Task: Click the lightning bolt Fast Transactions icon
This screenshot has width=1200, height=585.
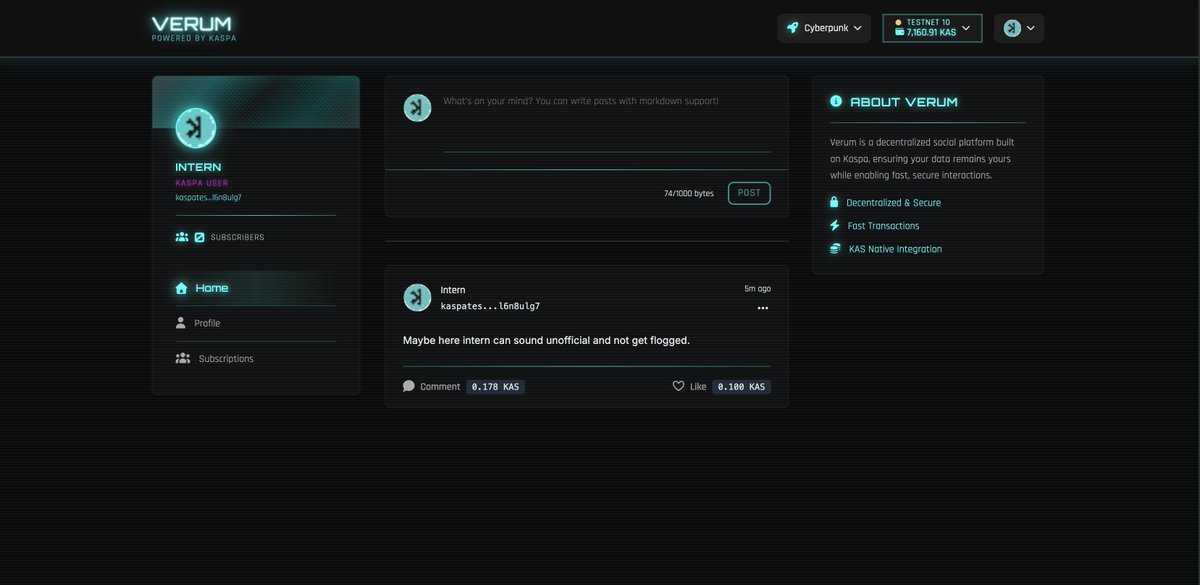Action: (x=835, y=225)
